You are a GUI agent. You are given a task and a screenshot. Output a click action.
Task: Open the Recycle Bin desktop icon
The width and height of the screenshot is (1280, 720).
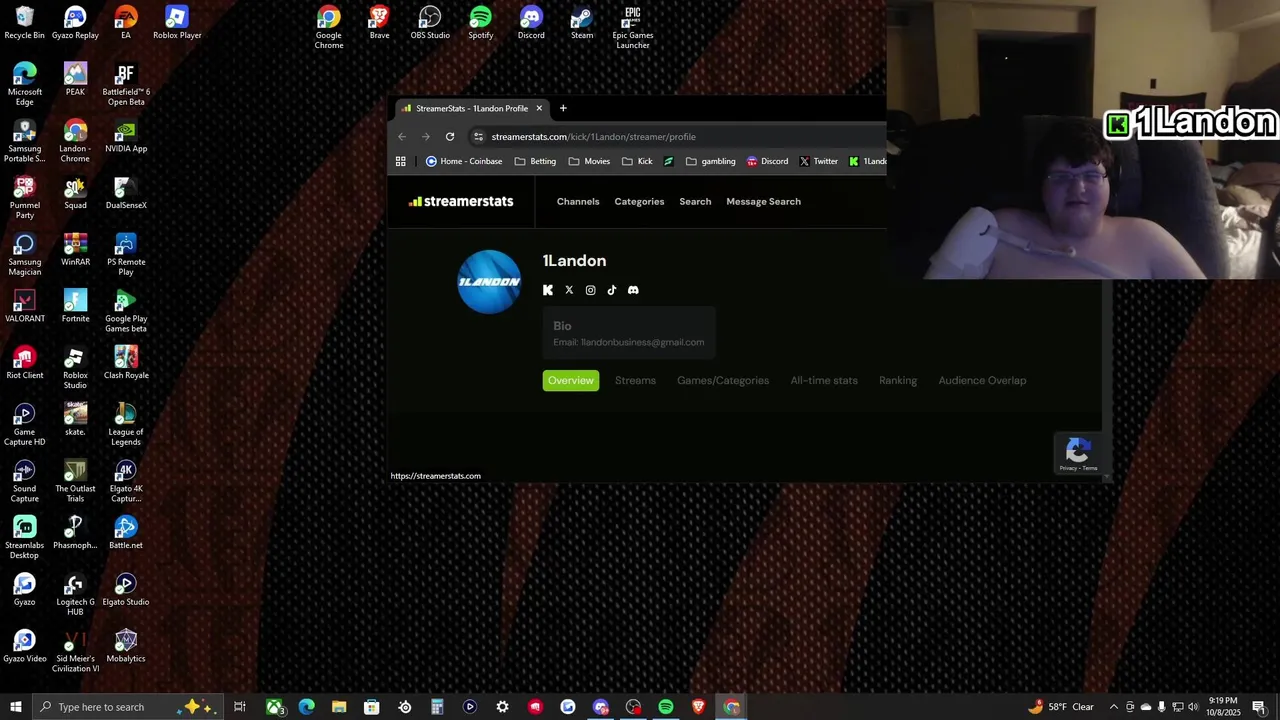[x=25, y=23]
